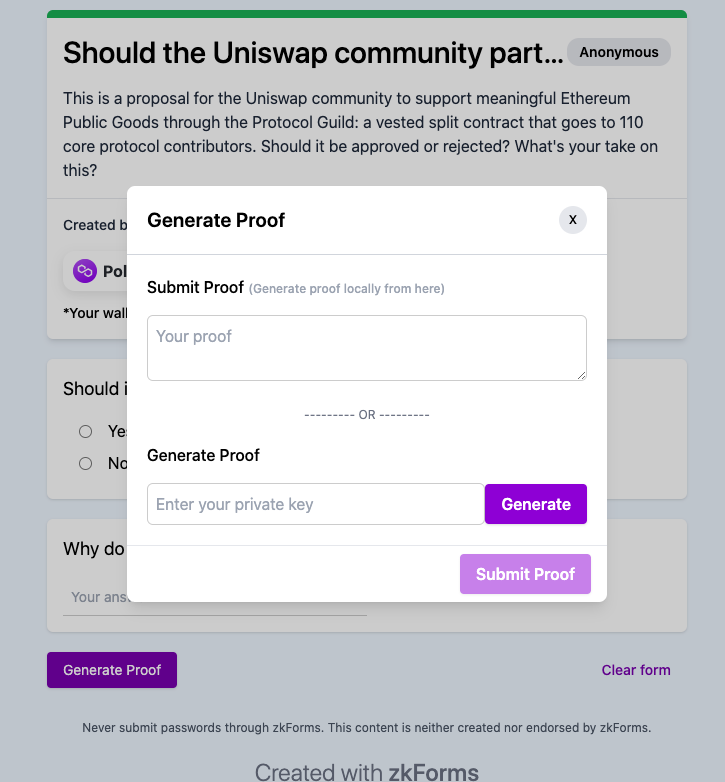
Task: Select the No radio option
Action: tap(86, 463)
